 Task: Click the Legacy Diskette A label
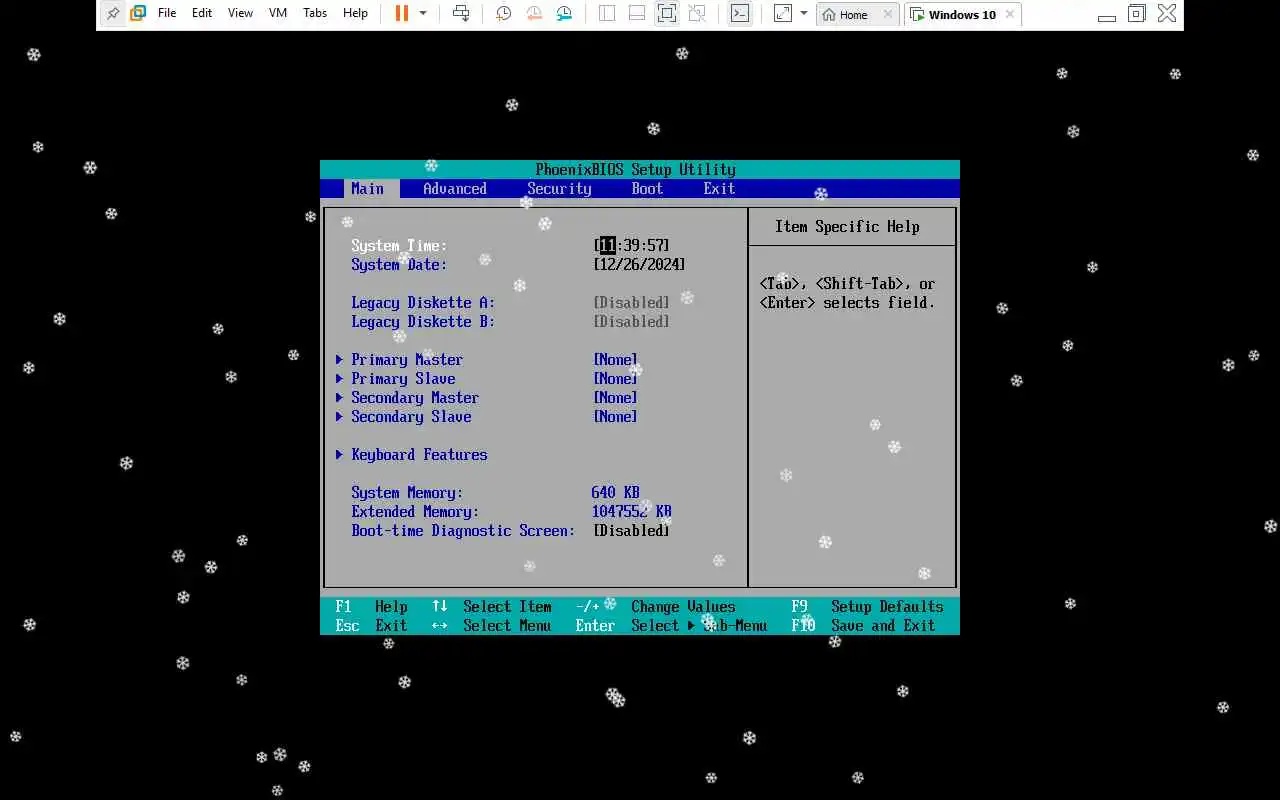tap(423, 302)
